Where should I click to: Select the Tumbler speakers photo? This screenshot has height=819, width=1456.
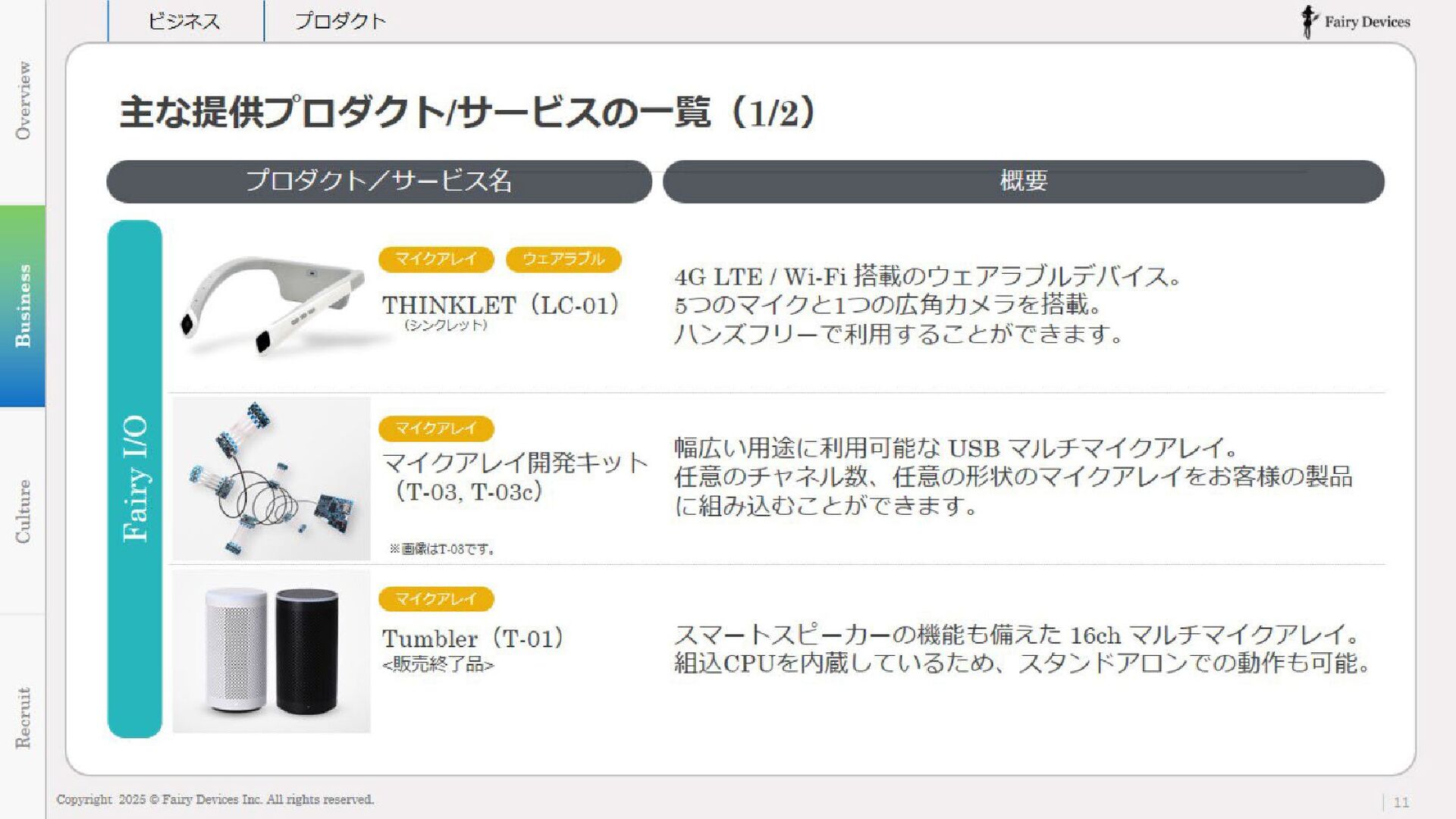(x=271, y=651)
